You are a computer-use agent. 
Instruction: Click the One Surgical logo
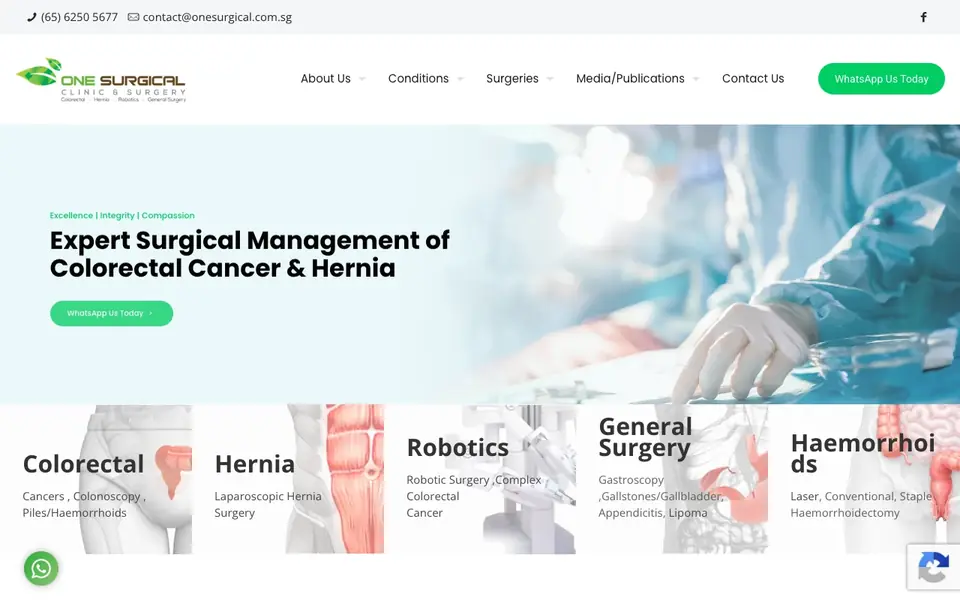pos(101,80)
